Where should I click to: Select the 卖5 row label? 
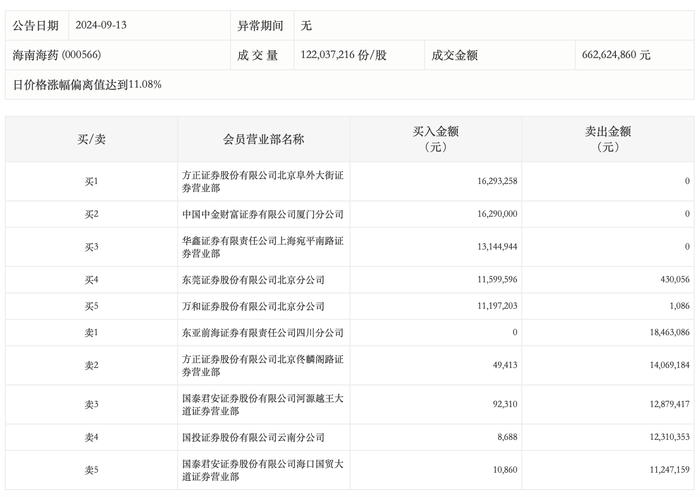[91, 470]
